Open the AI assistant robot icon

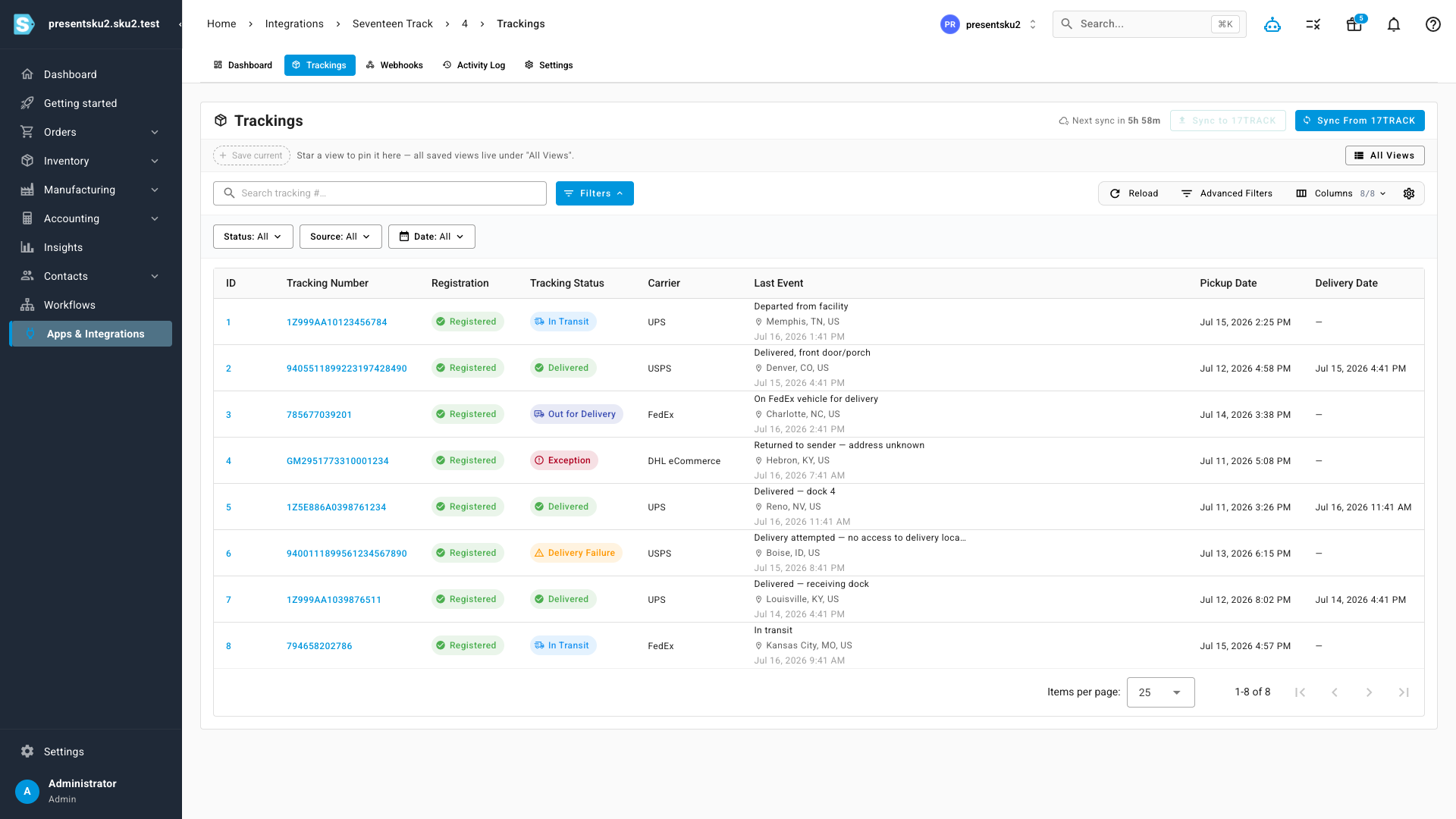click(x=1272, y=24)
